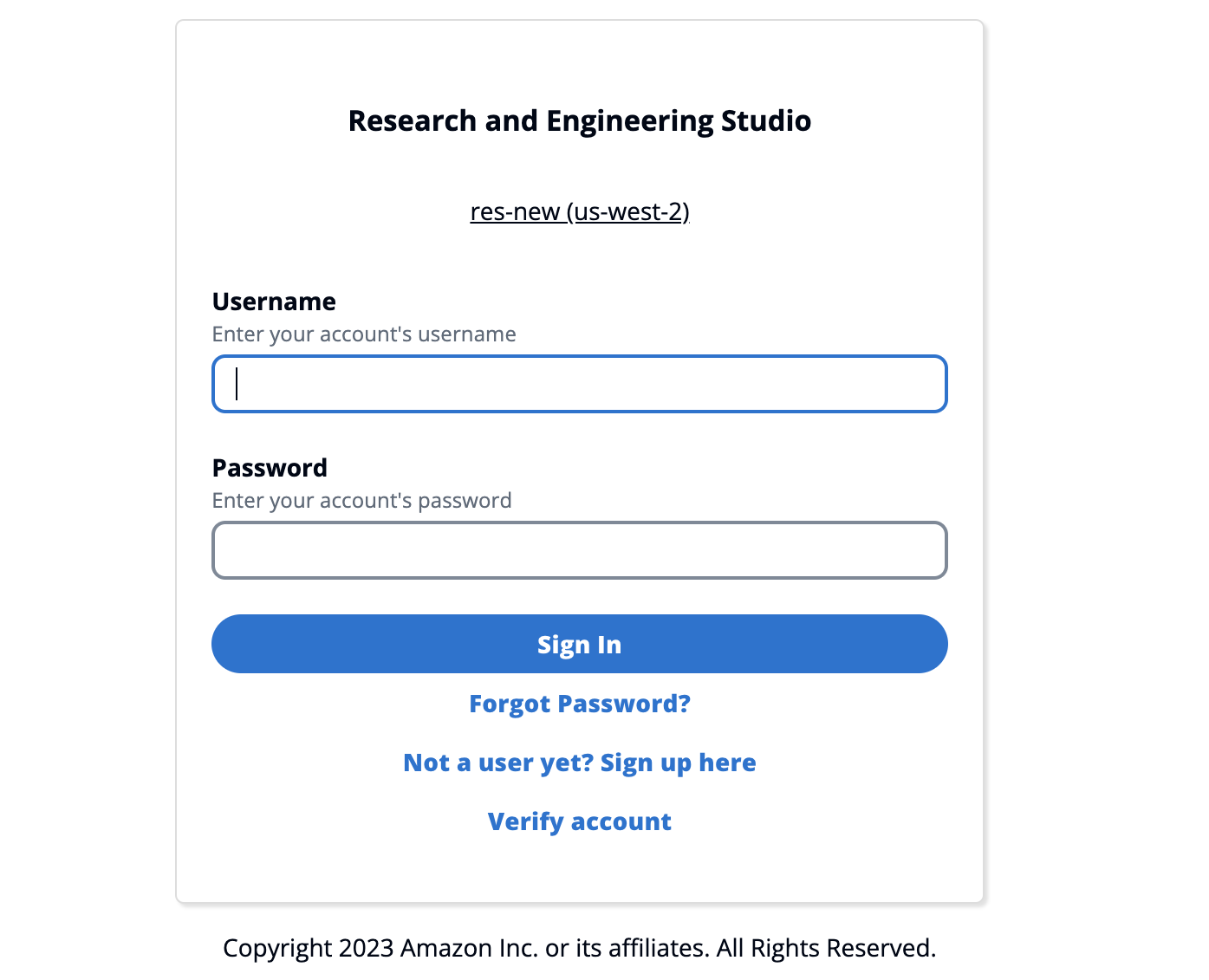
Task: Click the Sign In button
Action: click(x=579, y=644)
